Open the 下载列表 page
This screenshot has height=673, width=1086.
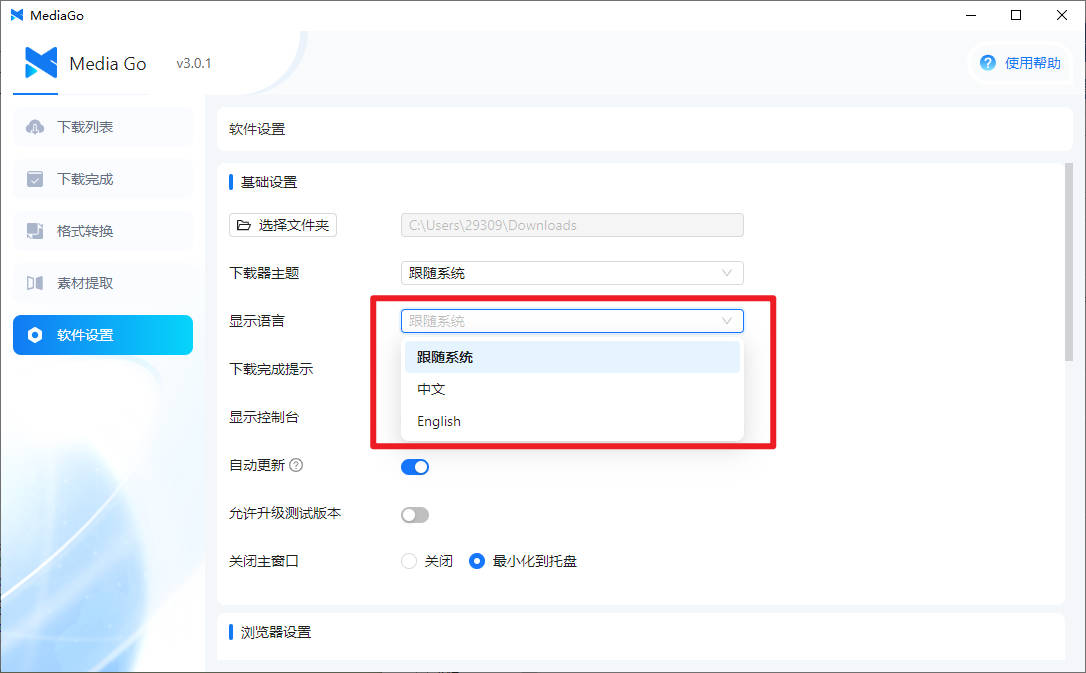click(103, 127)
